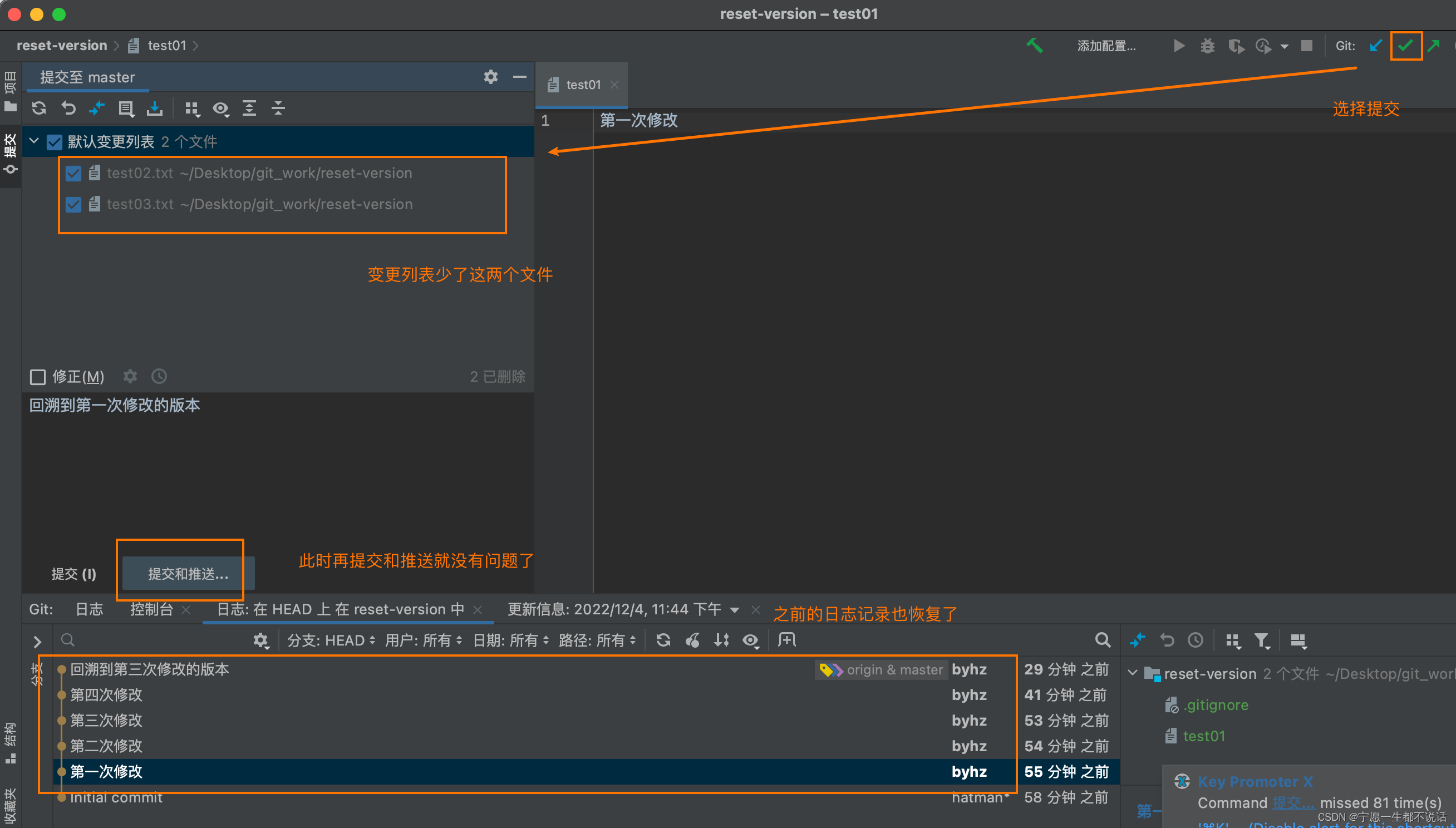The image size is (1456, 828).
Task: Click the Rollback arrow in commit toolbar
Action: pos(68,107)
